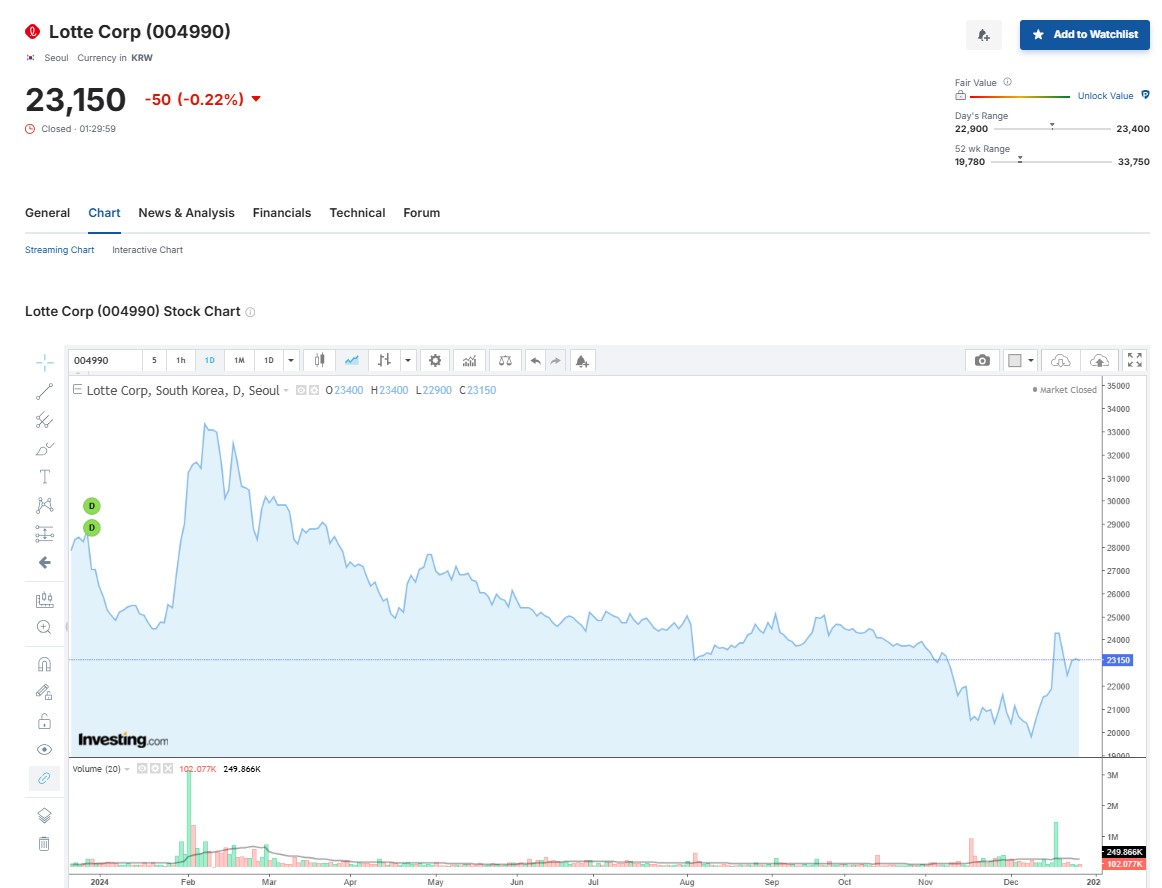Image resolution: width=1162 pixels, height=888 pixels.
Task: Click the upper dividend D marker
Action: click(x=92, y=506)
